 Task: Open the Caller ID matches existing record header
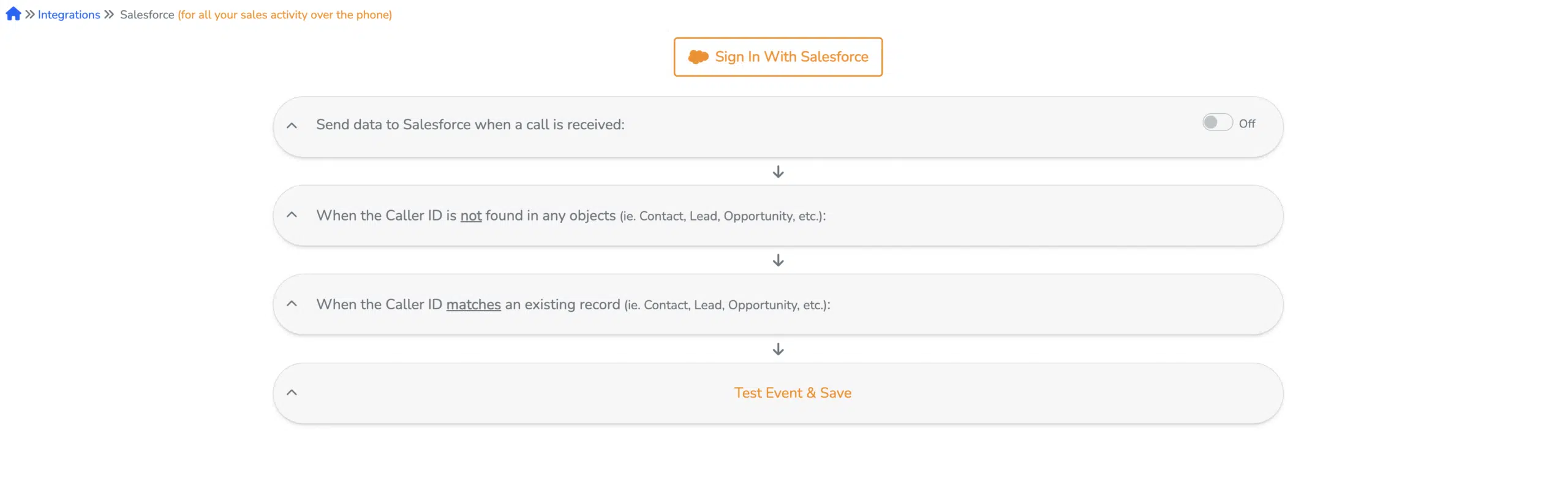(x=573, y=304)
